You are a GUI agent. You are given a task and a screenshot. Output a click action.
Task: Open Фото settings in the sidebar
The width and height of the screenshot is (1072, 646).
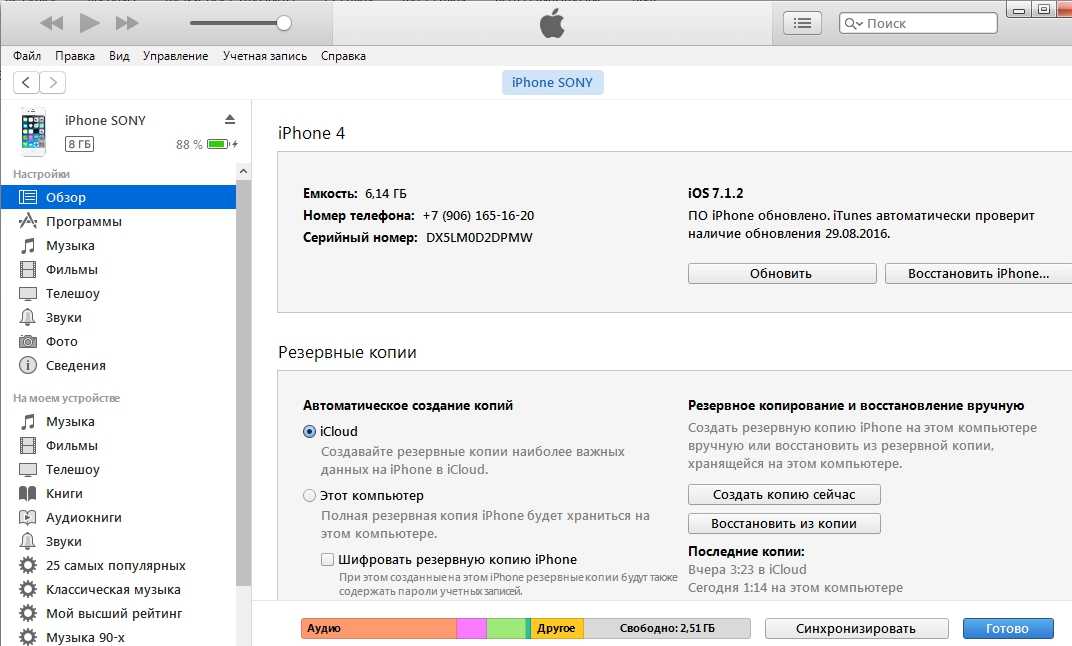pyautogui.click(x=61, y=342)
